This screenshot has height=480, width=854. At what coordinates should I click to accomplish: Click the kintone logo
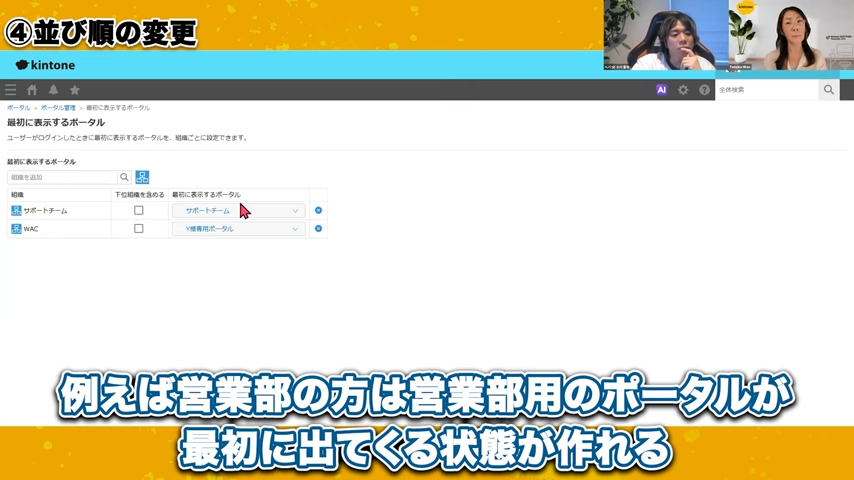point(45,65)
